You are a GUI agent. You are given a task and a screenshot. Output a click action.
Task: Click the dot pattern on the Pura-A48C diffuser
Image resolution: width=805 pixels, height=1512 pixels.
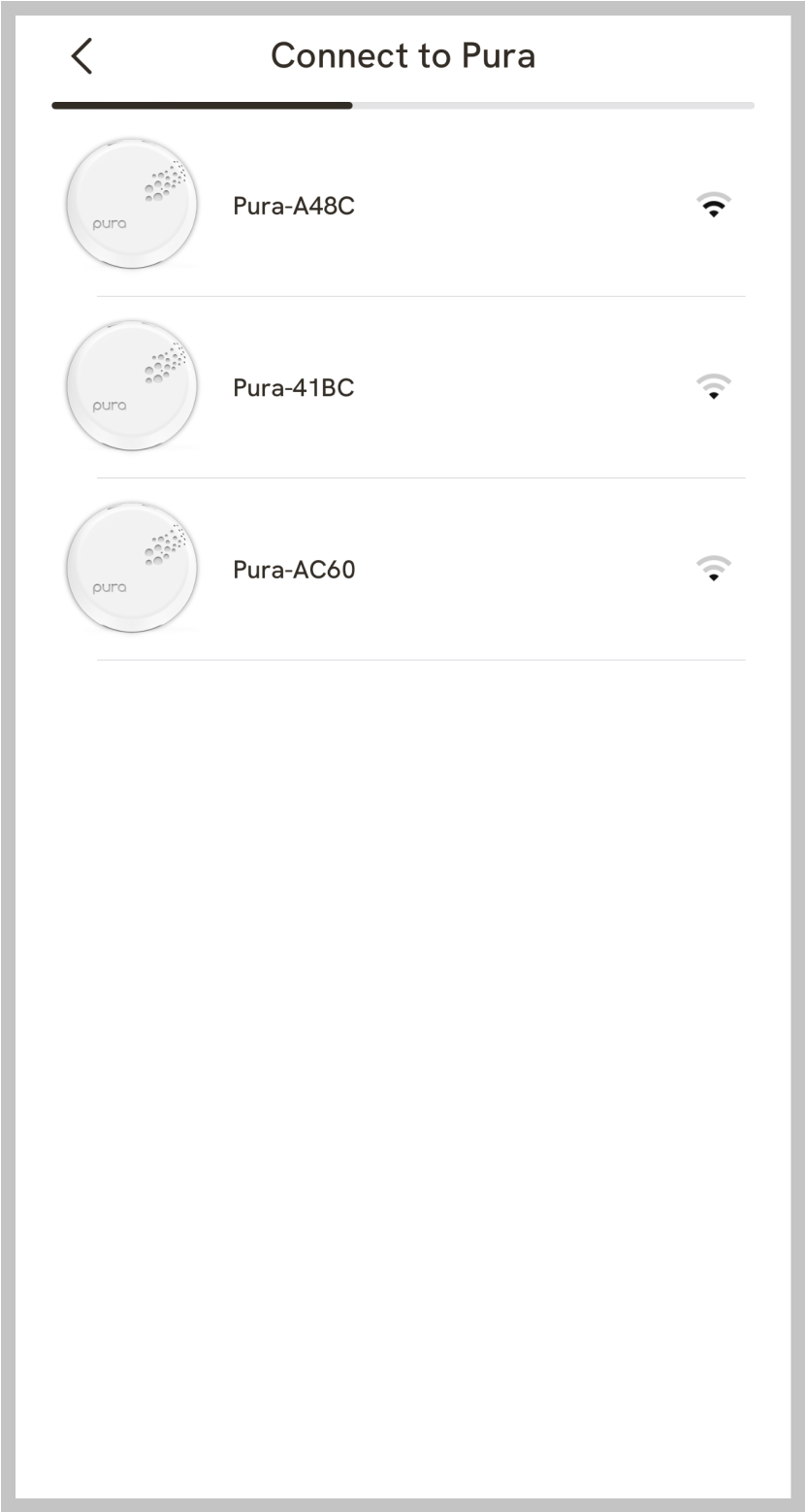(x=165, y=180)
